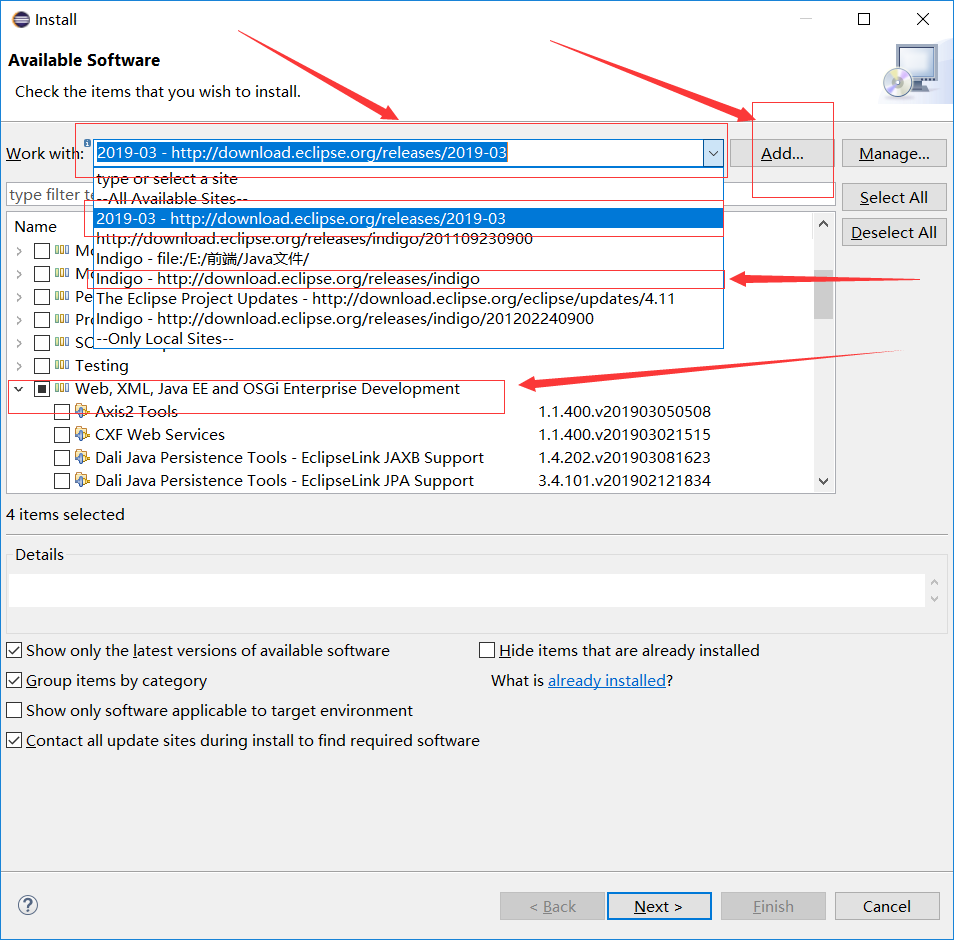
Task: Open the 'already installed' link
Action: [607, 680]
